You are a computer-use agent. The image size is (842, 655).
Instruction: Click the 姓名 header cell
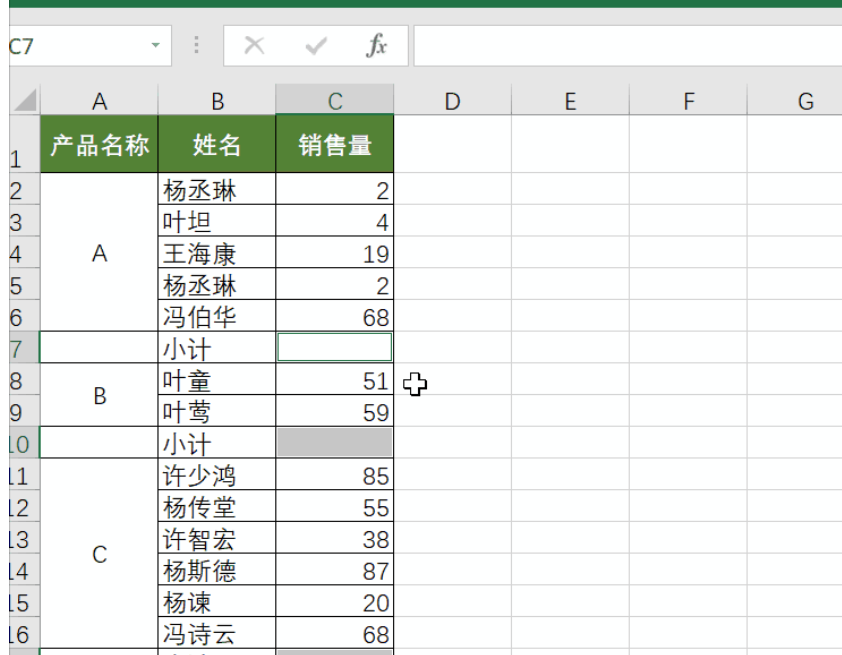coord(217,144)
